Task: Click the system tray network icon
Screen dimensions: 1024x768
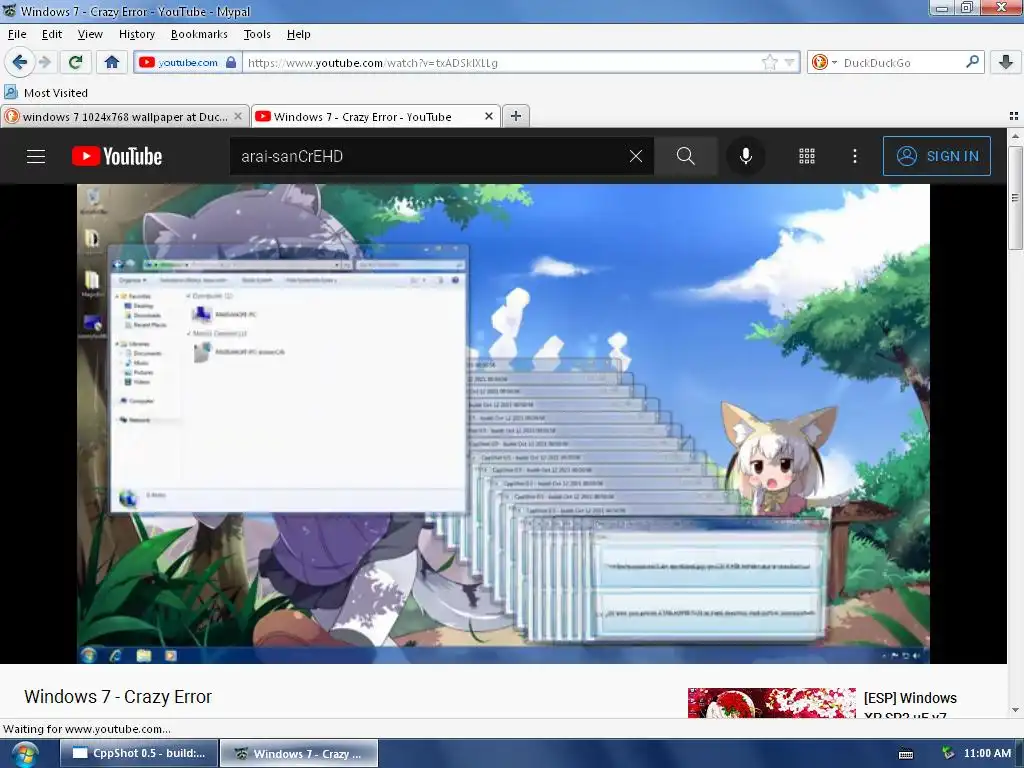Action: point(947,753)
